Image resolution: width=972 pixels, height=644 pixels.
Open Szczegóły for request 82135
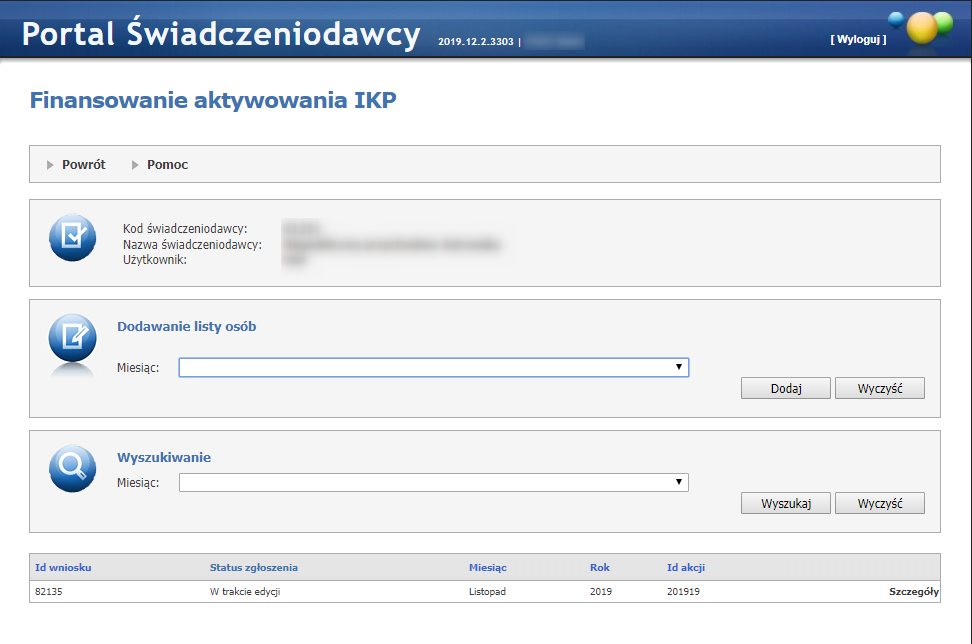click(x=913, y=592)
